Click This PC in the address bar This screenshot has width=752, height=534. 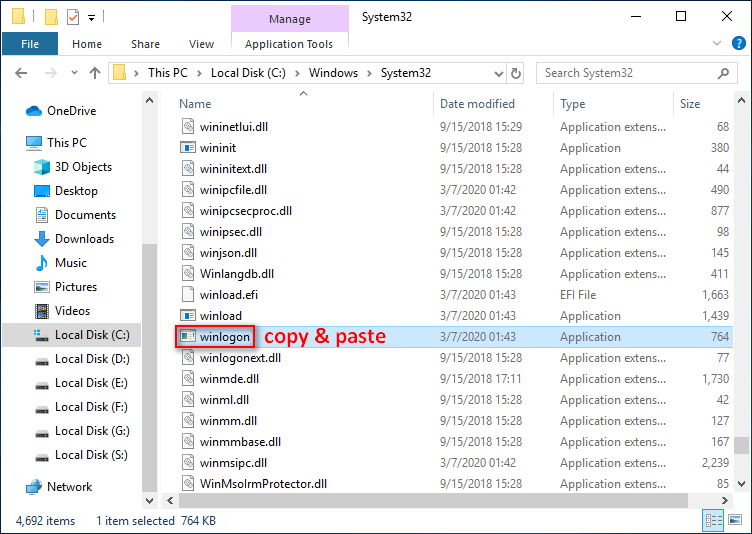[x=168, y=73]
